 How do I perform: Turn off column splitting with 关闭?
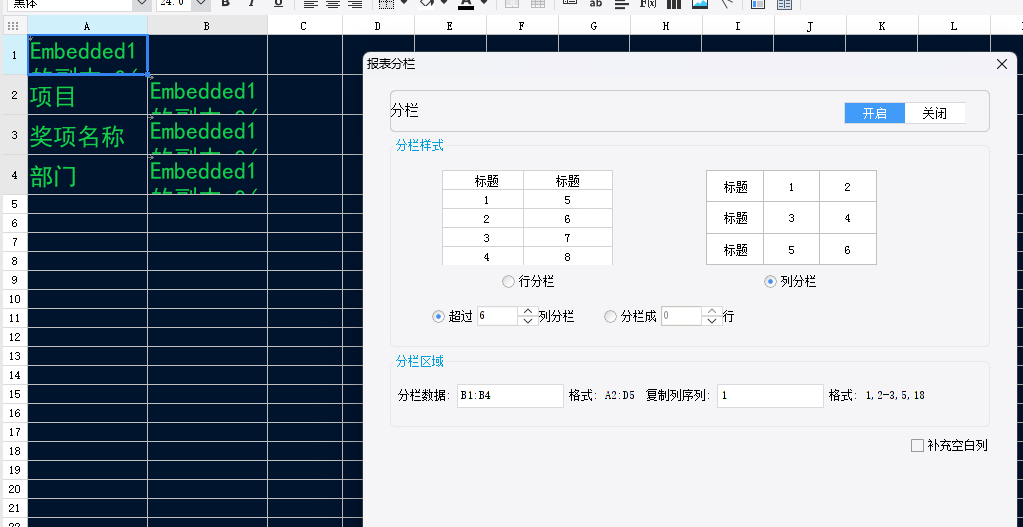934,113
